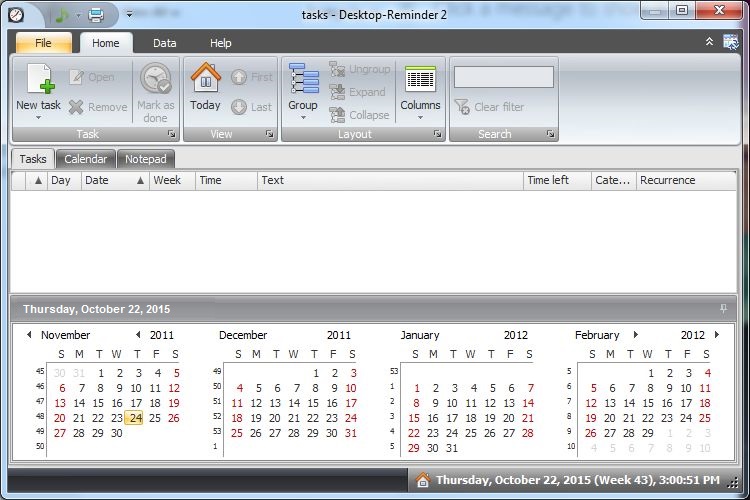Go to next year arrow after 2012
This screenshot has width=750, height=500.
point(717,334)
